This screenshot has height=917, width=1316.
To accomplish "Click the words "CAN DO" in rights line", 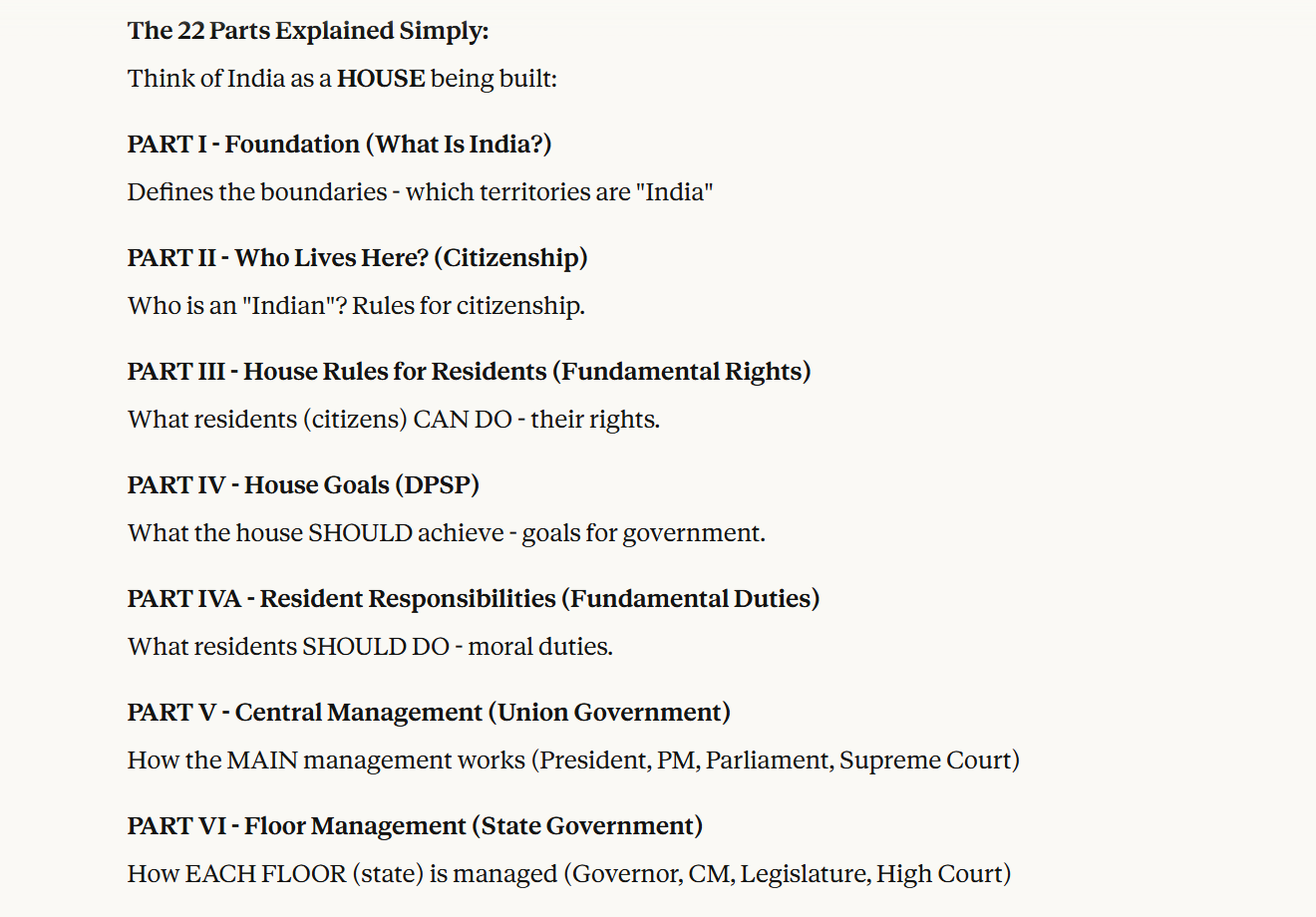I will point(463,420).
